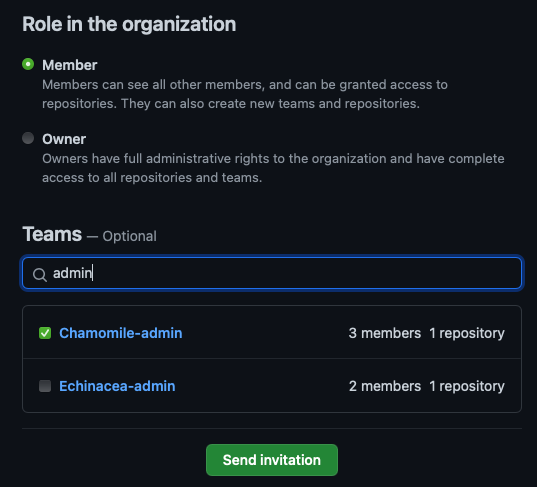537x487 pixels.
Task: Click the 2 members count for Echinacea-admin
Action: click(385, 386)
